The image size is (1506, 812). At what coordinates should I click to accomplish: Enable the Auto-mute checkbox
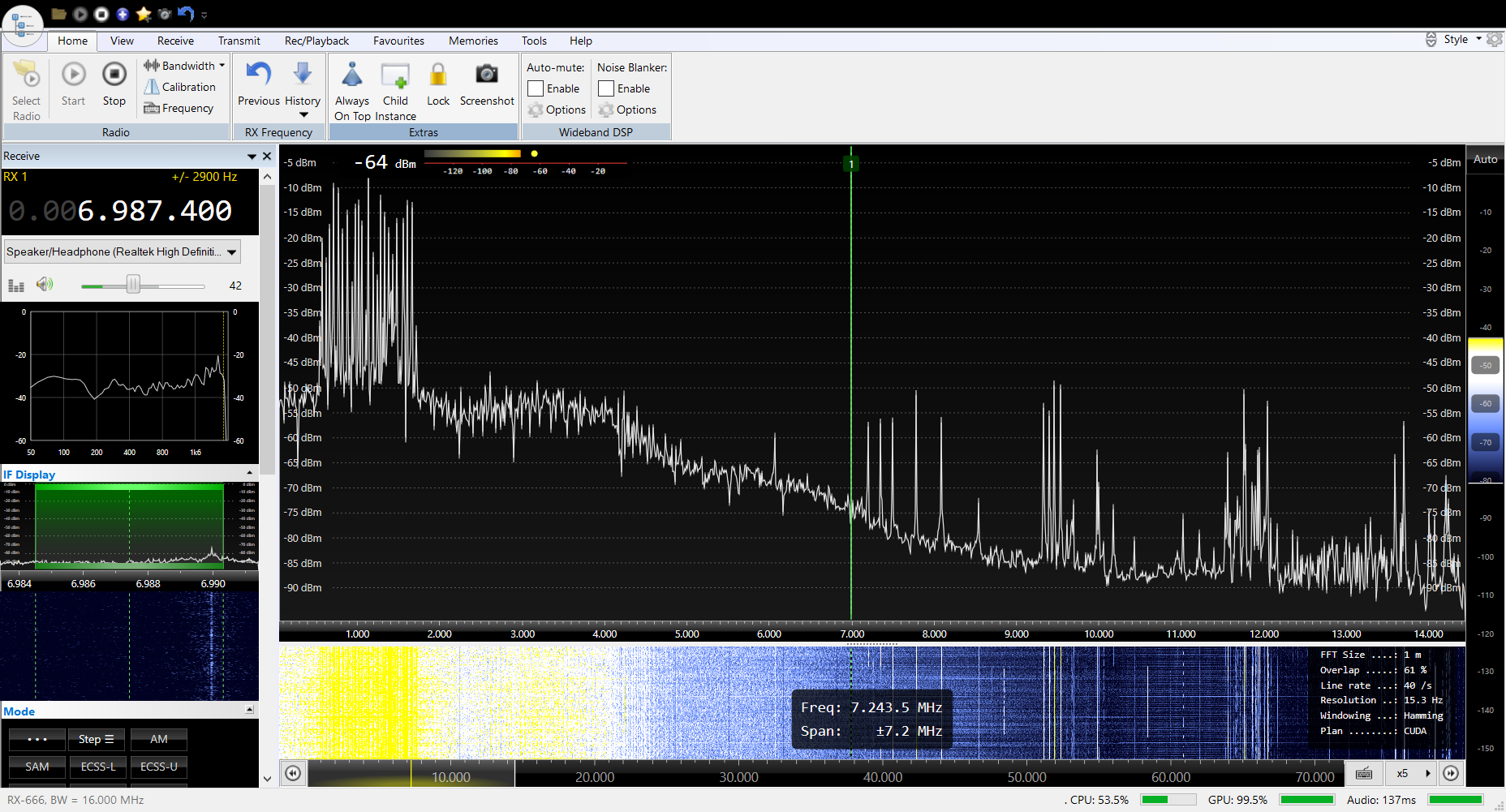pos(536,88)
